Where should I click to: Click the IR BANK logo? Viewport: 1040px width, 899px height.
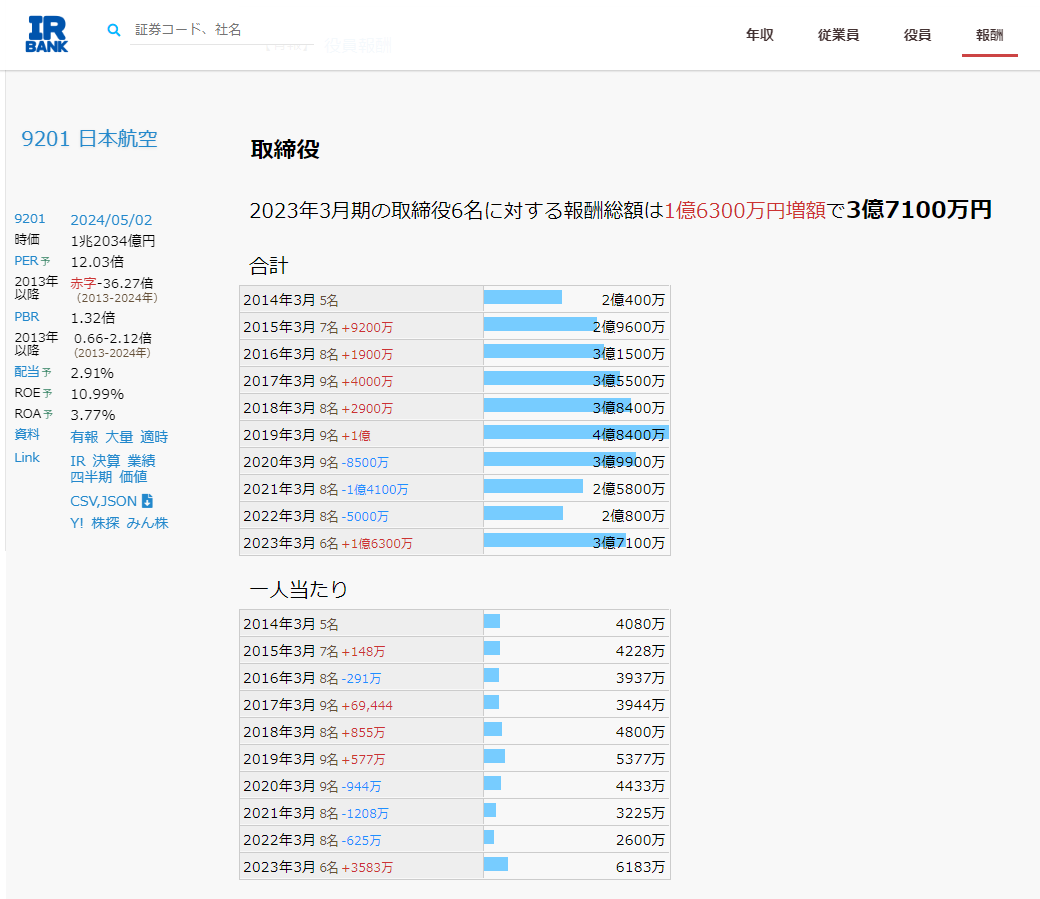tap(47, 34)
